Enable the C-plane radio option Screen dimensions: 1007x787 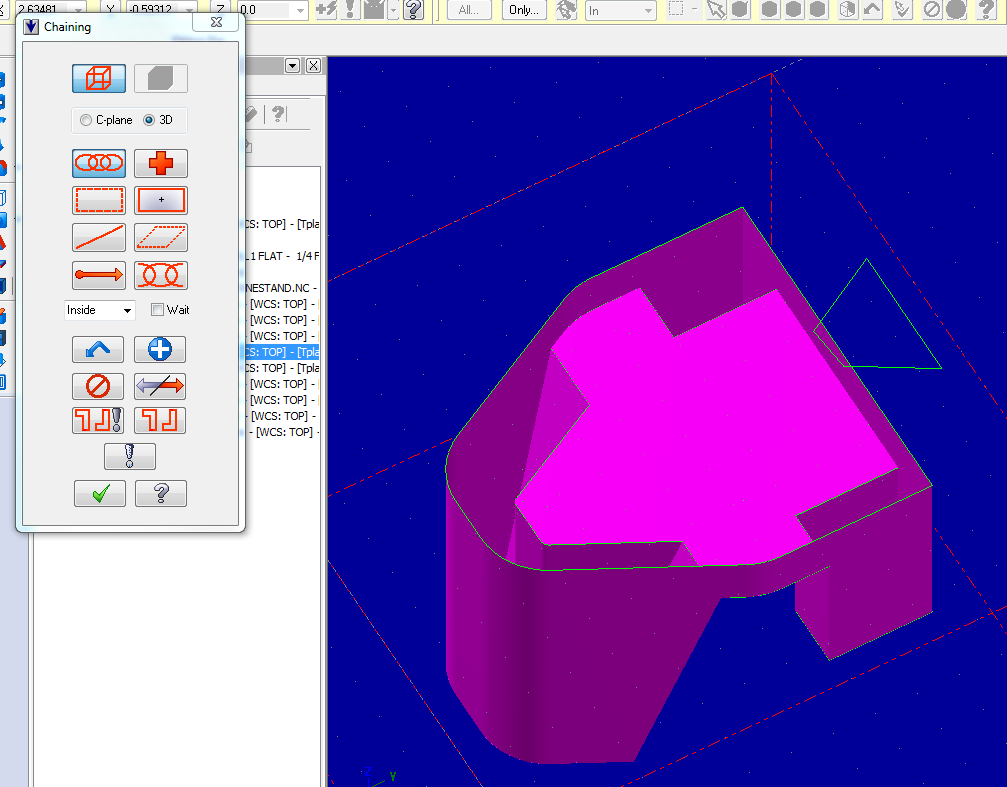tap(86, 120)
